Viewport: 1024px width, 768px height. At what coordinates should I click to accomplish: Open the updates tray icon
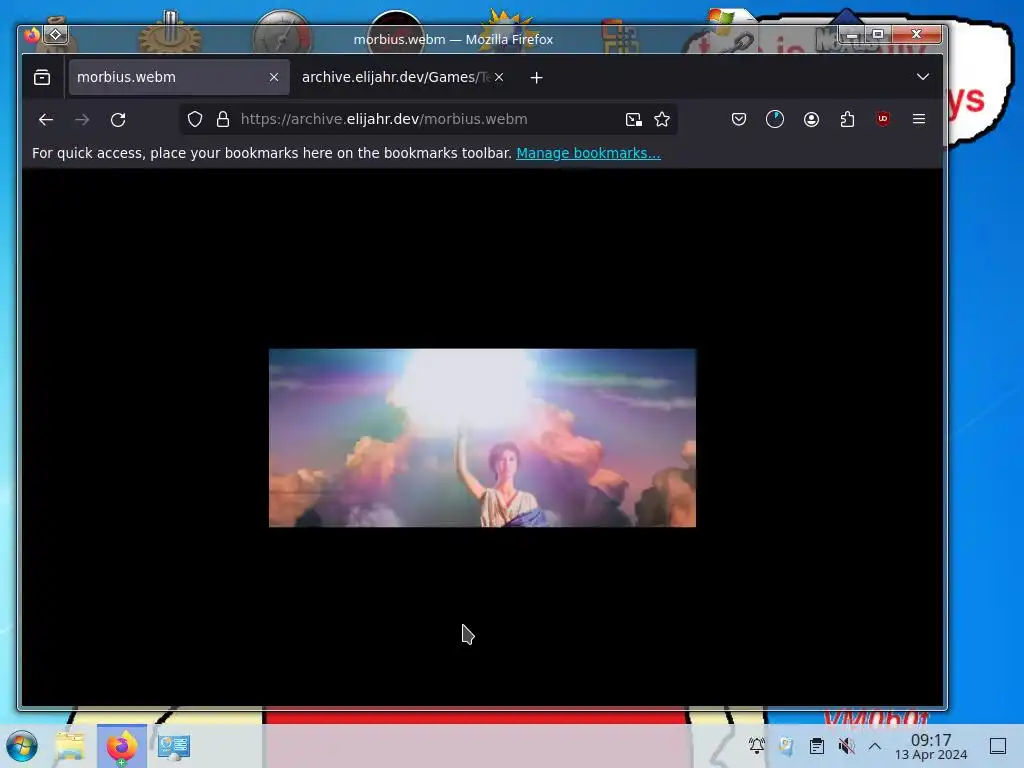(x=786, y=746)
